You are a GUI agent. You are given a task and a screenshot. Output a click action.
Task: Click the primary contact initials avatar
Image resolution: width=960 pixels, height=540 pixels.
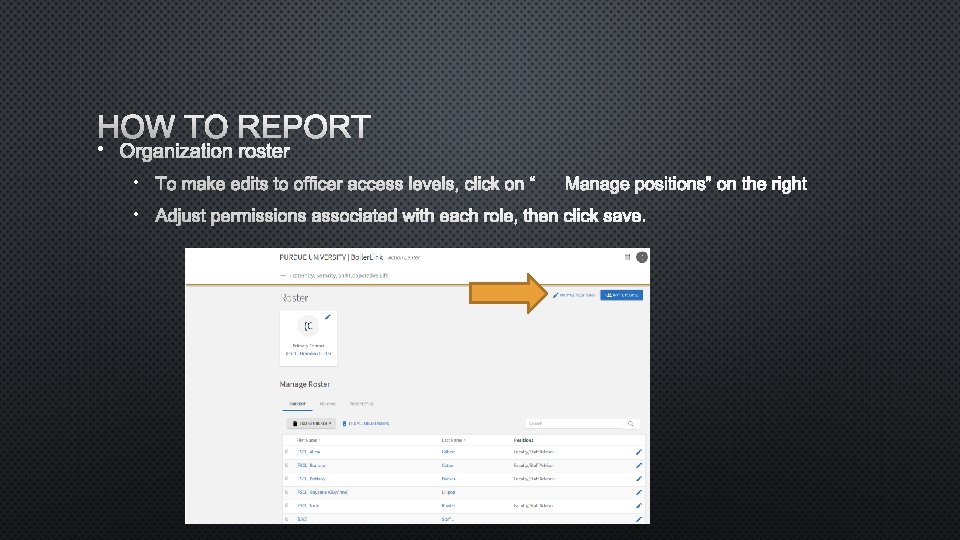(309, 326)
